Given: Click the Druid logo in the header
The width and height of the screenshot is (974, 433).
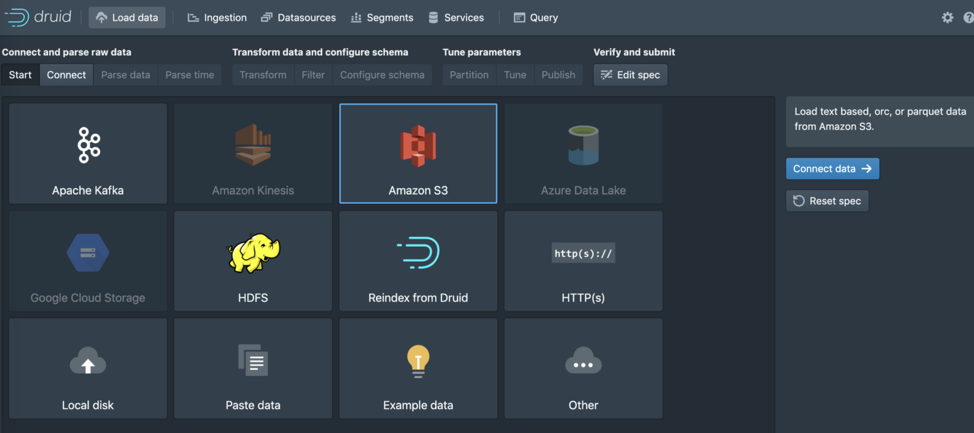Looking at the screenshot, I should click(37, 17).
